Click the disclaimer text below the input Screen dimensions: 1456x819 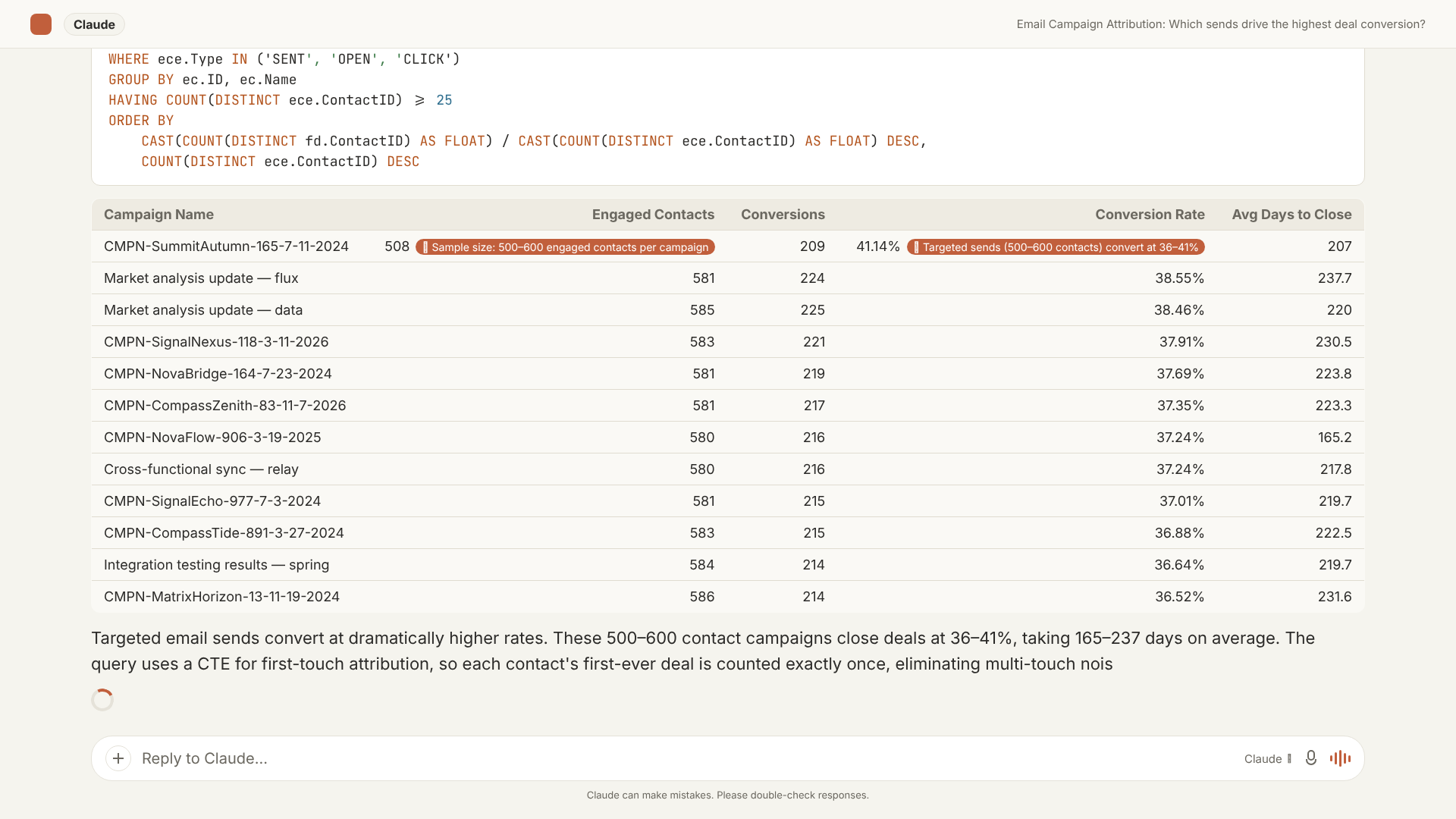click(728, 795)
